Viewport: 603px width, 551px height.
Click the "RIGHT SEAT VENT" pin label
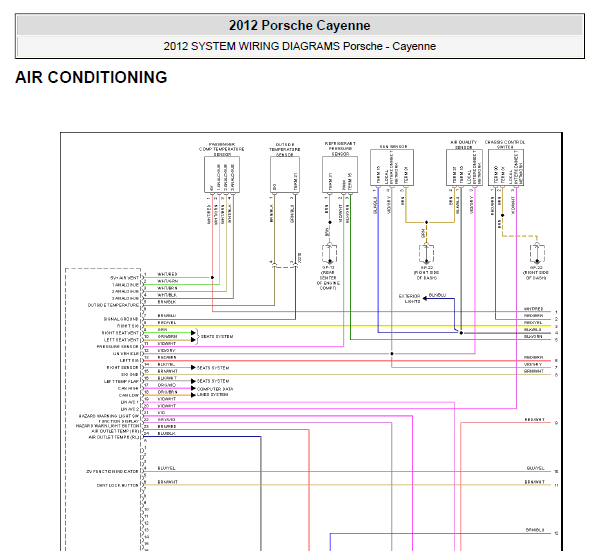coord(120,333)
